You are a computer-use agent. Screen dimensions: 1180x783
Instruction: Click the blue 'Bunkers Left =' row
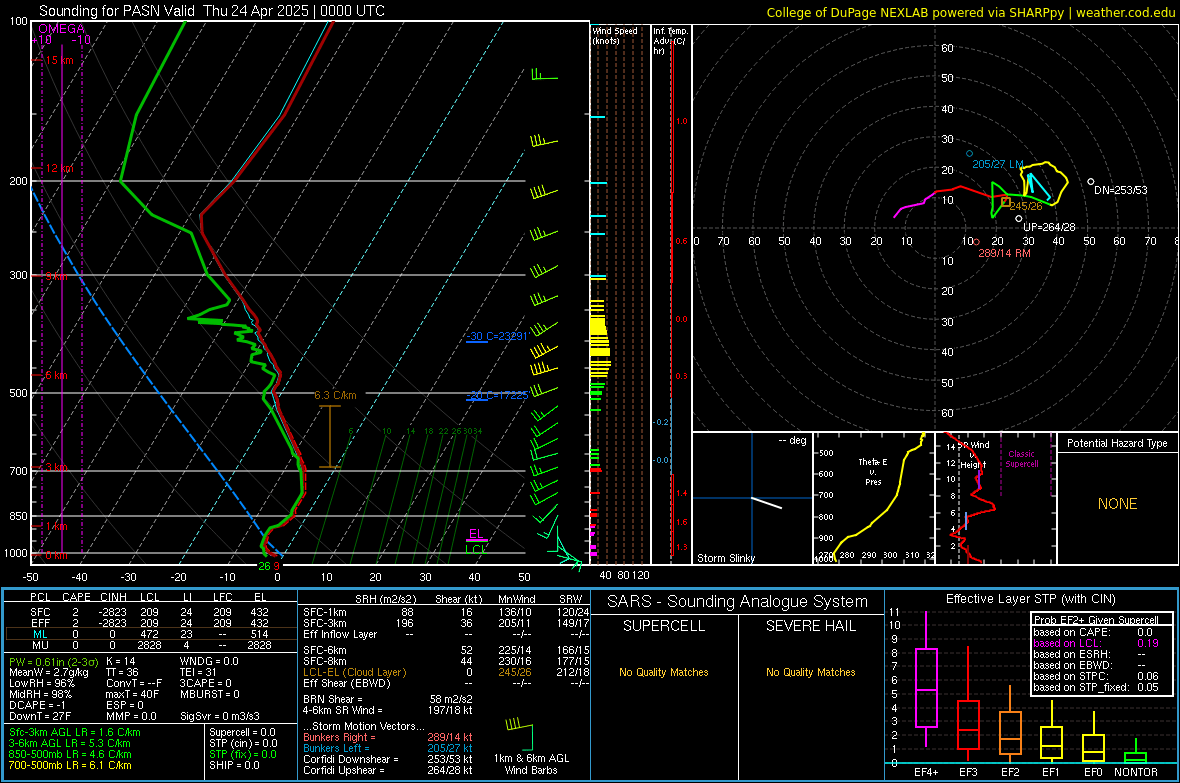coord(388,748)
